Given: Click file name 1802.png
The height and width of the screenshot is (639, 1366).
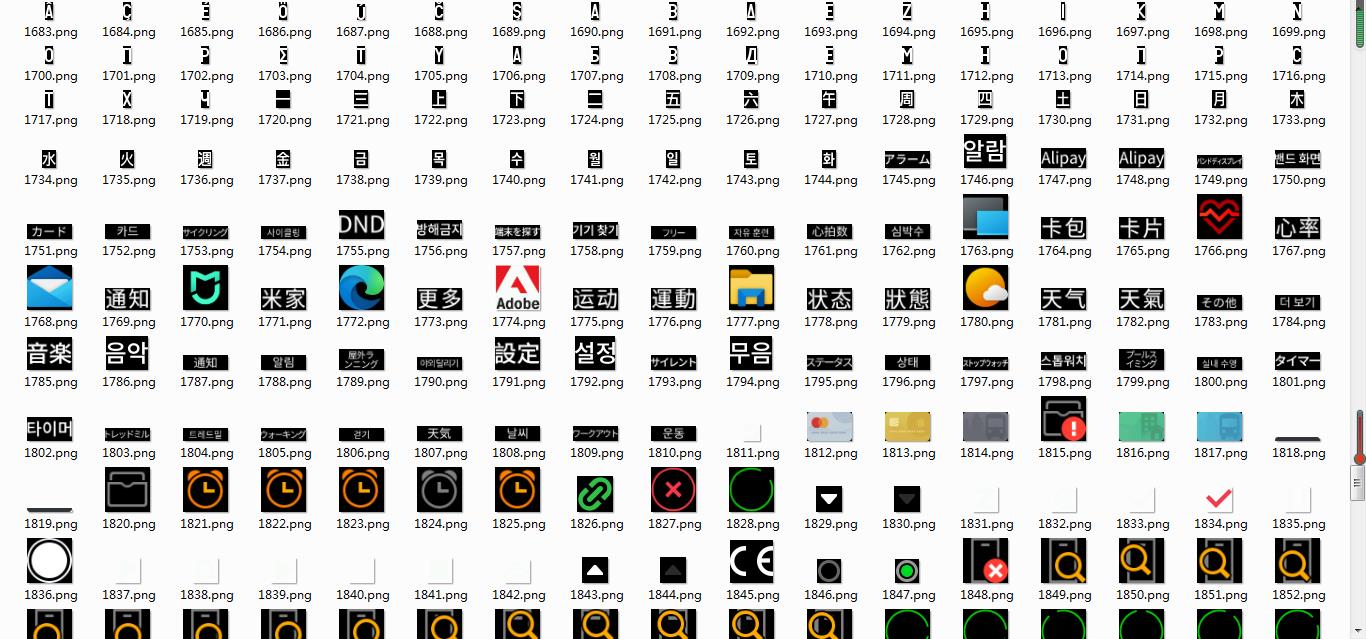Looking at the screenshot, I should (x=50, y=453).
